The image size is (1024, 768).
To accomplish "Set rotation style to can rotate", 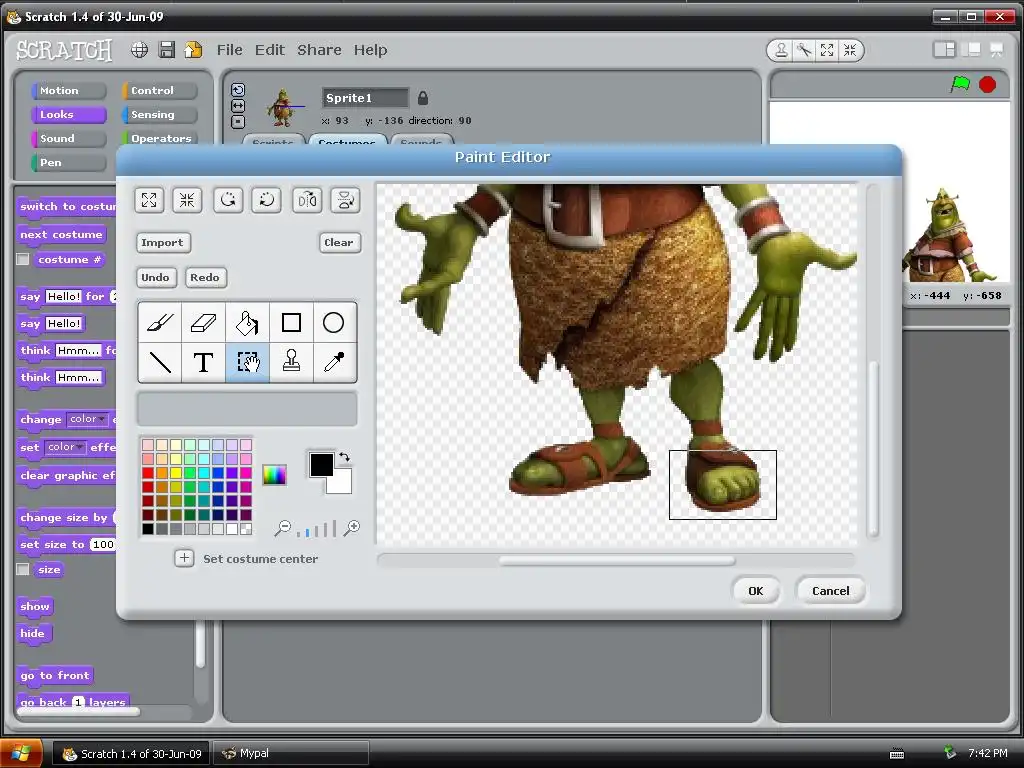I will (x=238, y=90).
